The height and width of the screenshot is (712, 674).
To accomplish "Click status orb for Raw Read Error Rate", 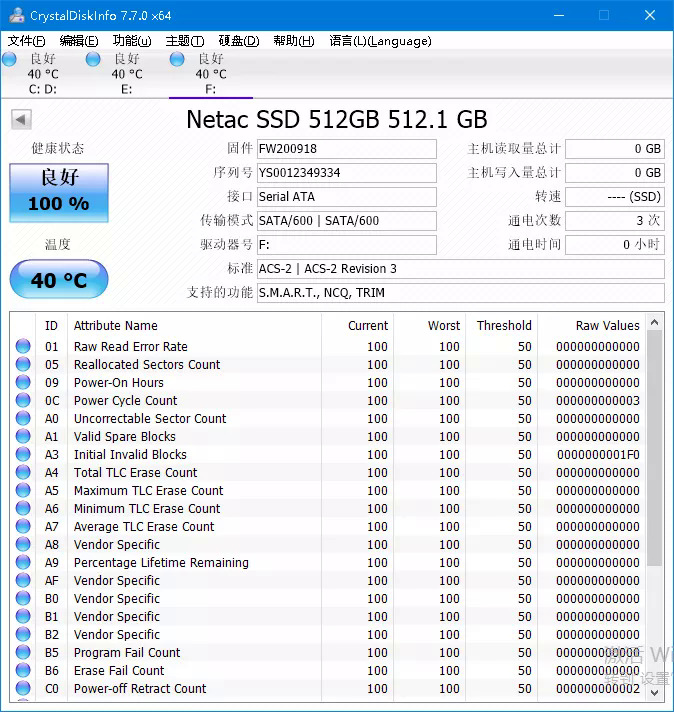I will (x=23, y=347).
